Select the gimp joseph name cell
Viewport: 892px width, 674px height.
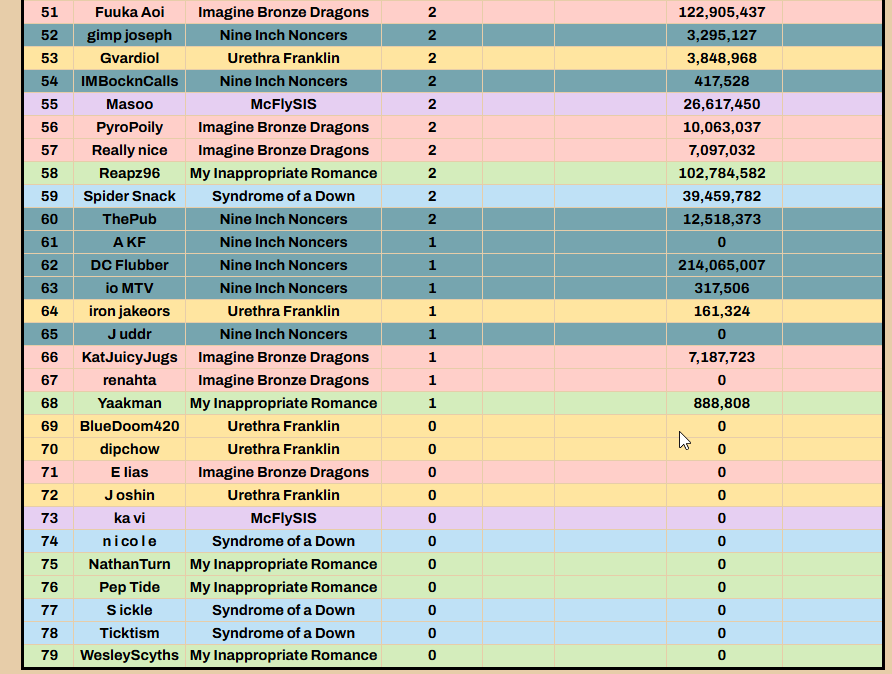[x=130, y=35]
